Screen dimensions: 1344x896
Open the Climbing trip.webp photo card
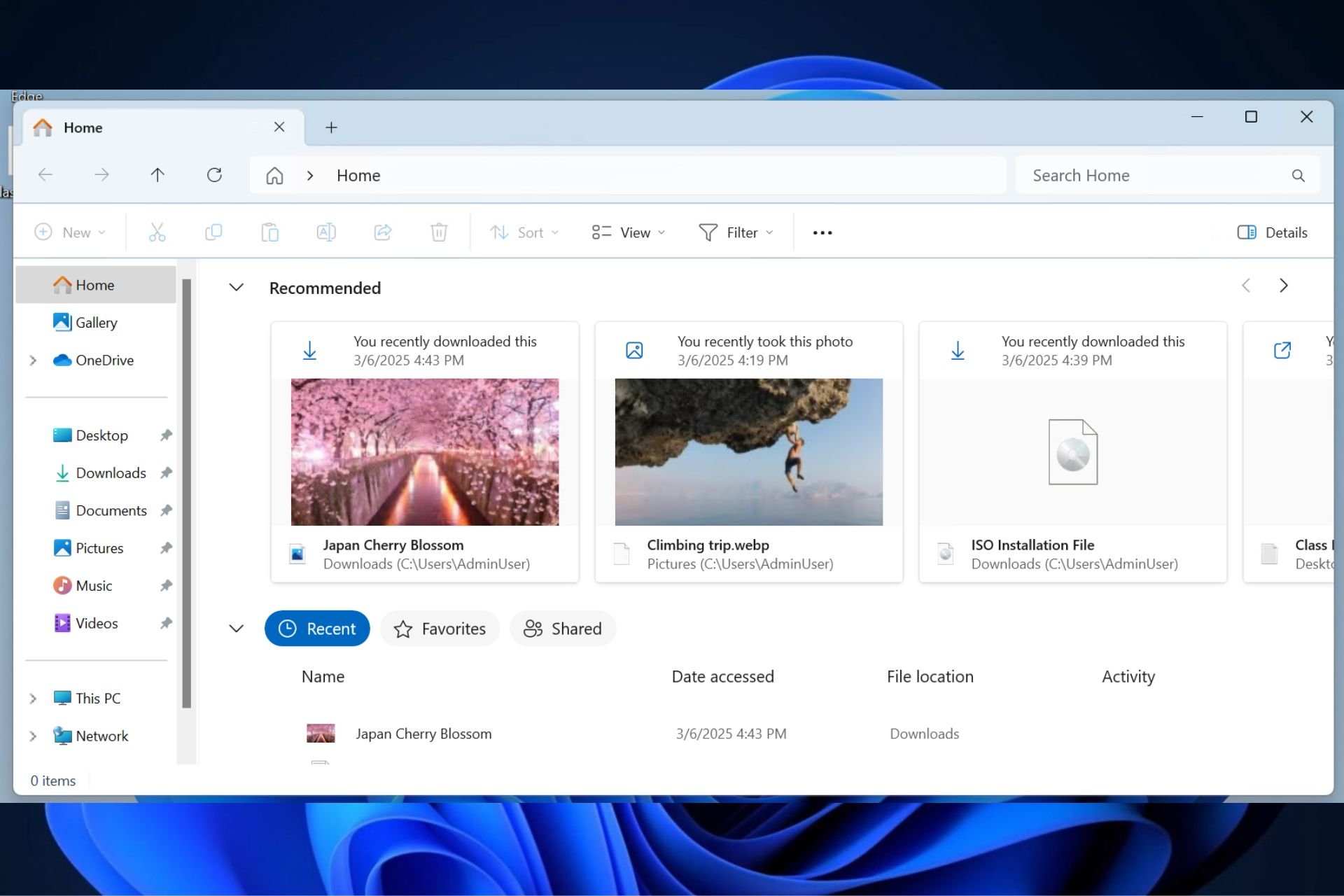coord(749,452)
